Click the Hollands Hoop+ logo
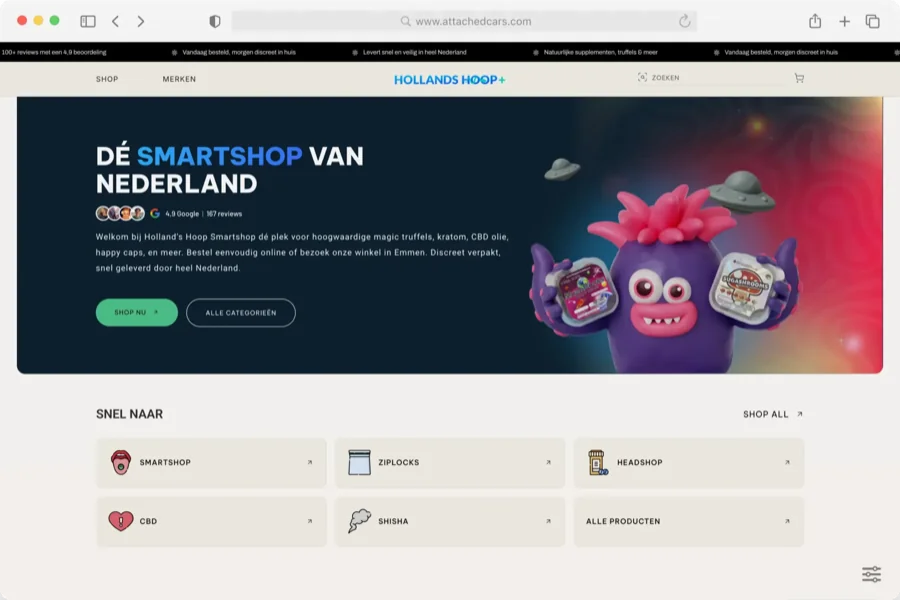 pos(449,80)
